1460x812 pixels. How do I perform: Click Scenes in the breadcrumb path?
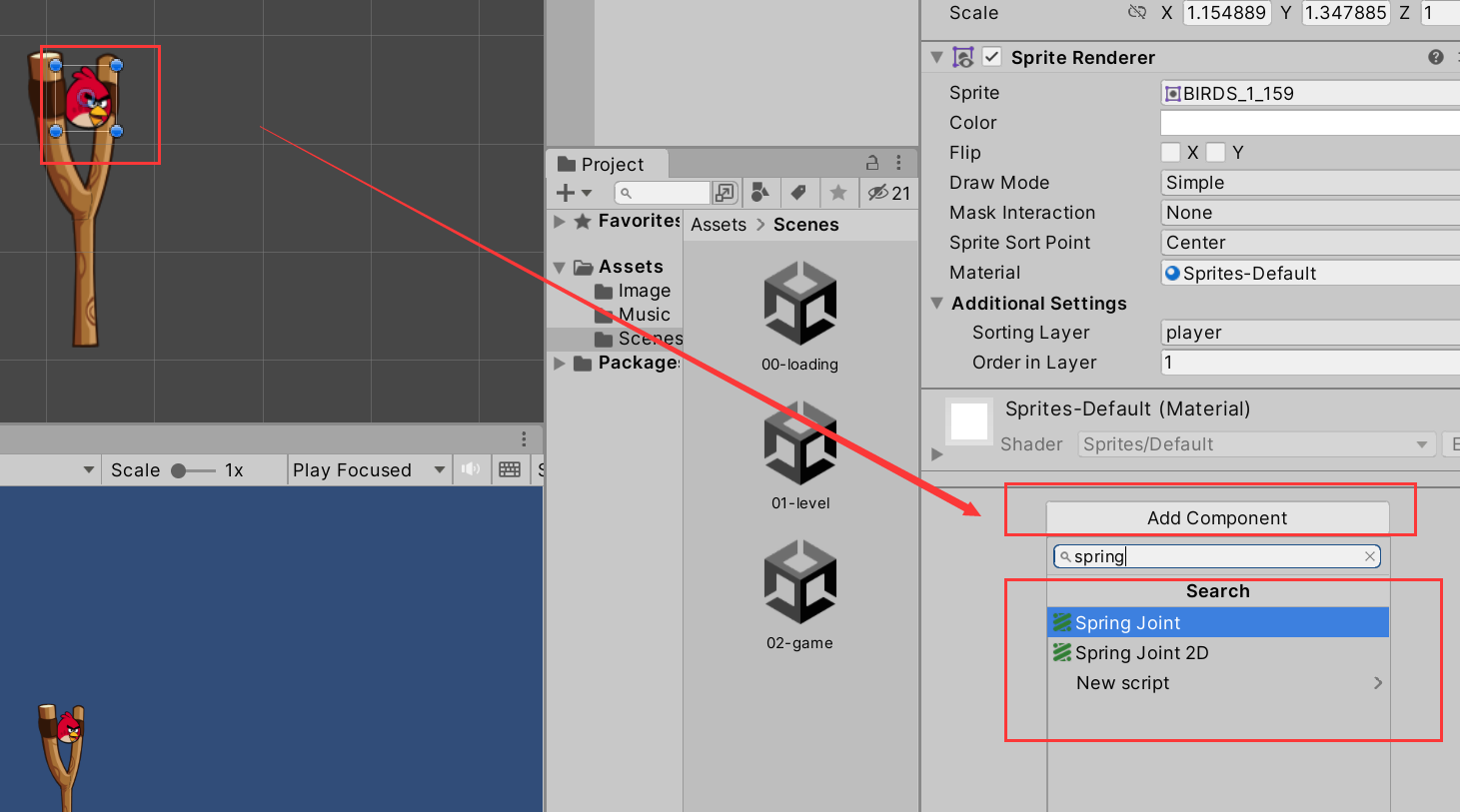[x=805, y=225]
